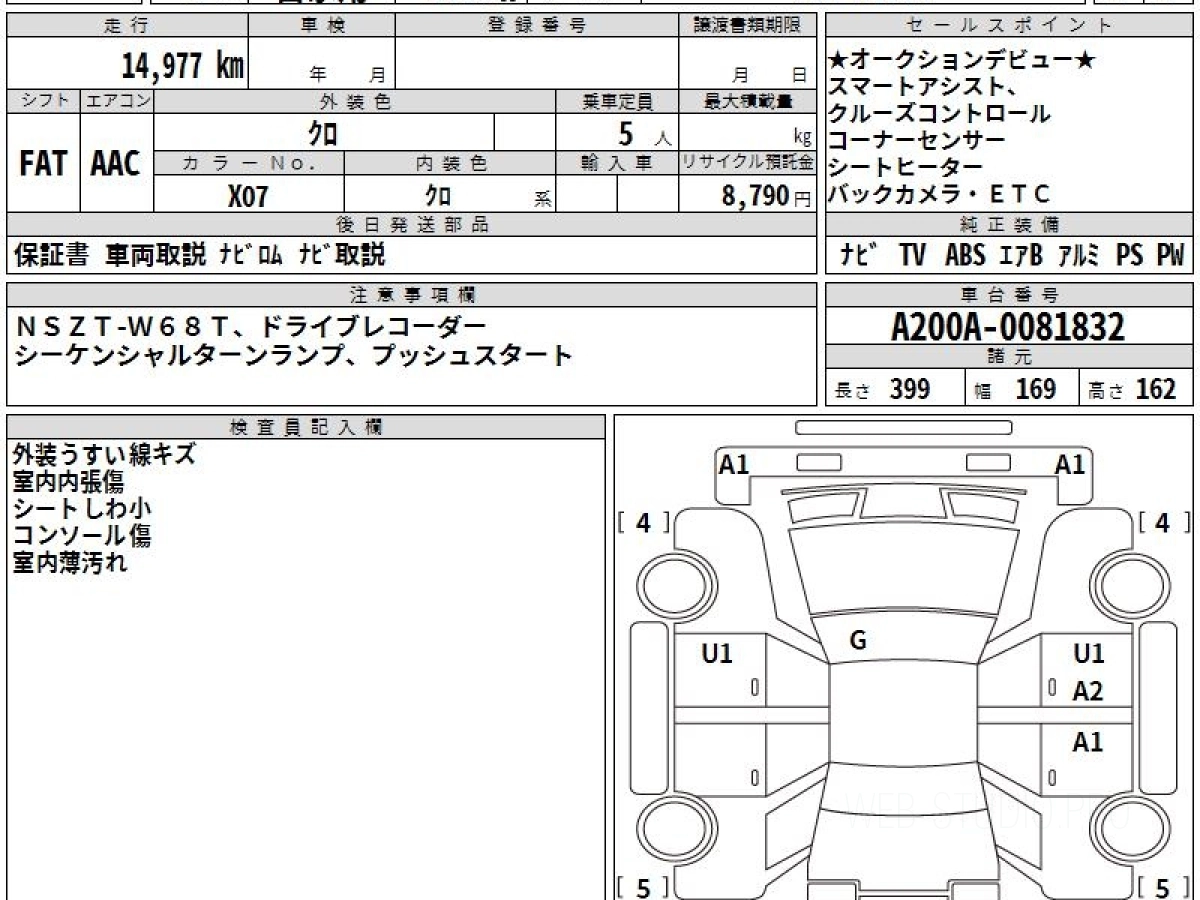Click the length value 399
Image resolution: width=1200 pixels, height=900 pixels.
(x=910, y=389)
